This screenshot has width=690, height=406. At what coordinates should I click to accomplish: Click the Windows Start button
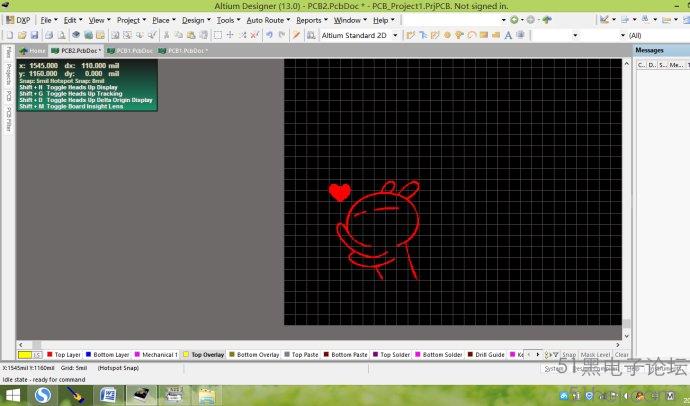13,396
